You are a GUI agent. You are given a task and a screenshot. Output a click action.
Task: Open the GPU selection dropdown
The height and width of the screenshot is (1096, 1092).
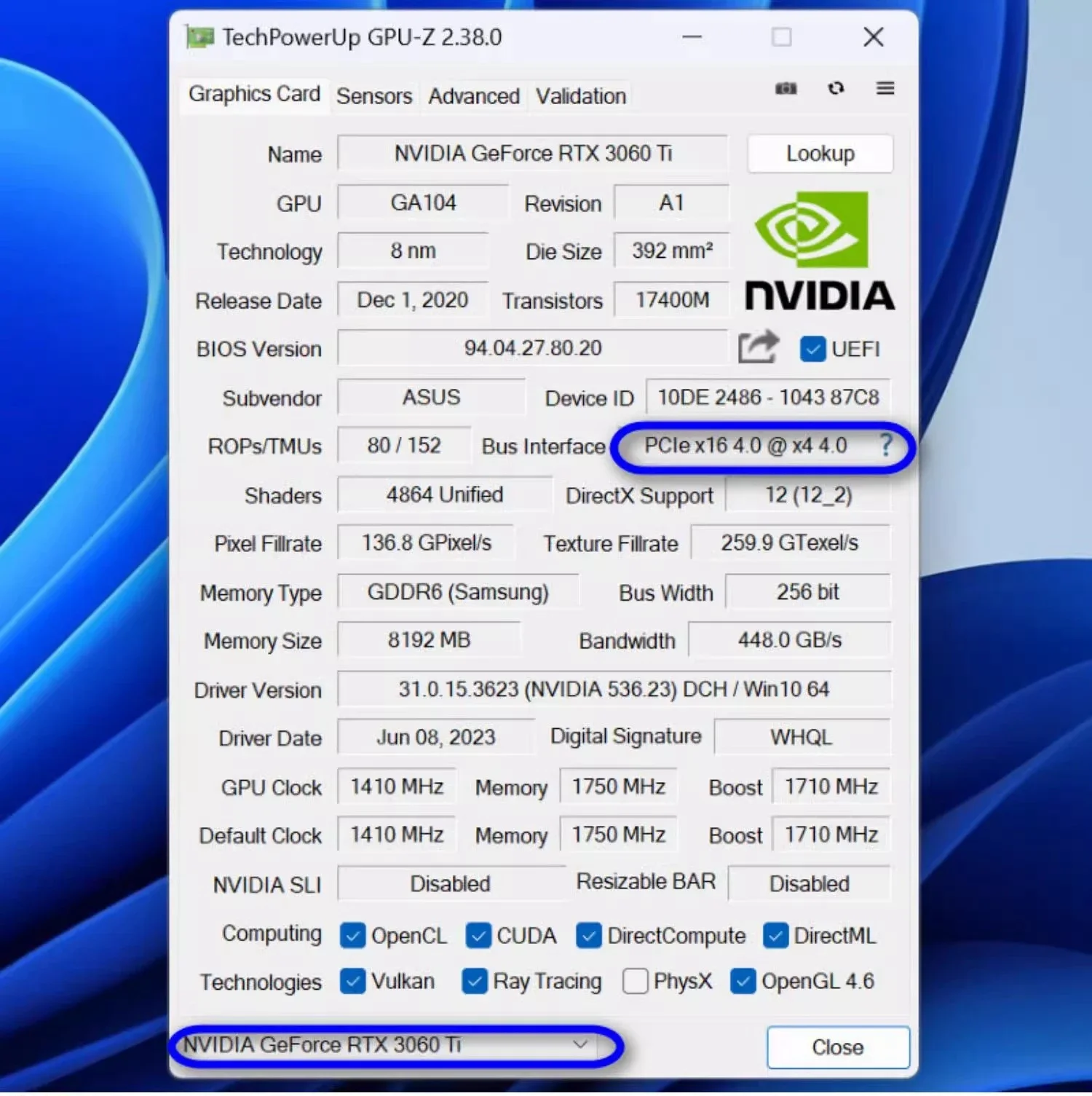pos(580,1045)
